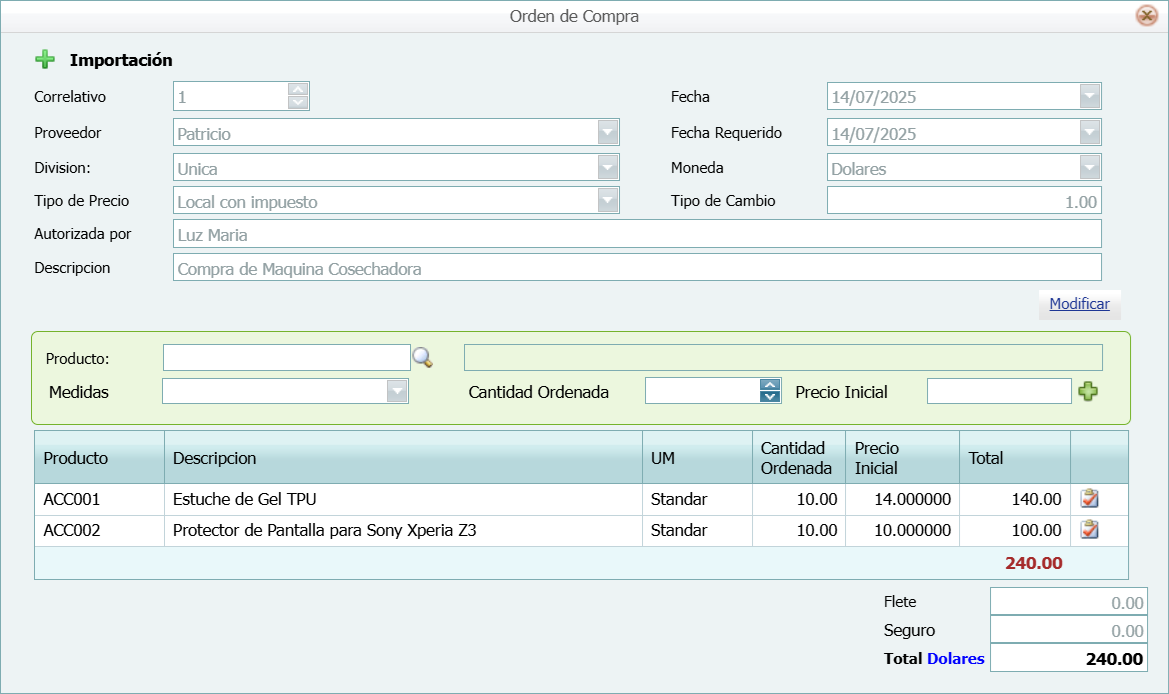Click the Cantidad Ordenada spinner arrows
The width and height of the screenshot is (1169, 694).
coord(769,391)
